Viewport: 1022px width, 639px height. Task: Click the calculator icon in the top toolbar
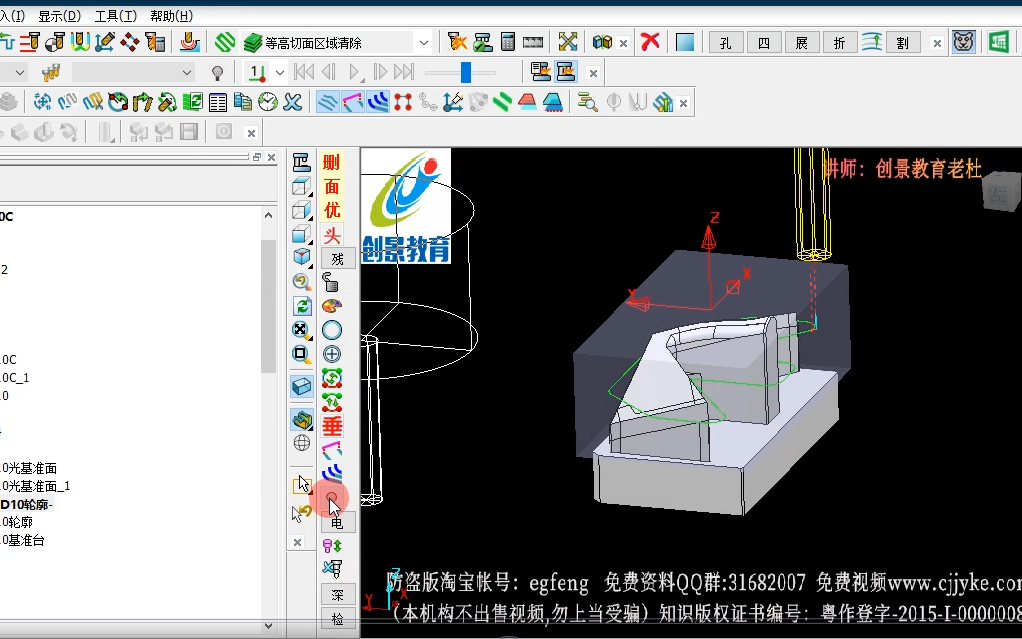point(508,42)
